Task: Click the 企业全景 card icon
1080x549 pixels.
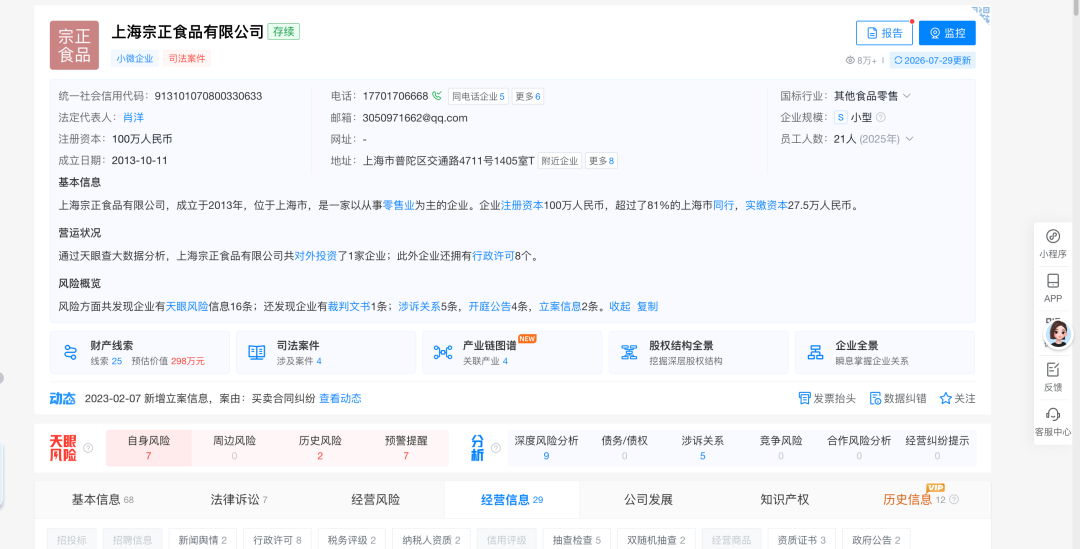Action: [816, 353]
